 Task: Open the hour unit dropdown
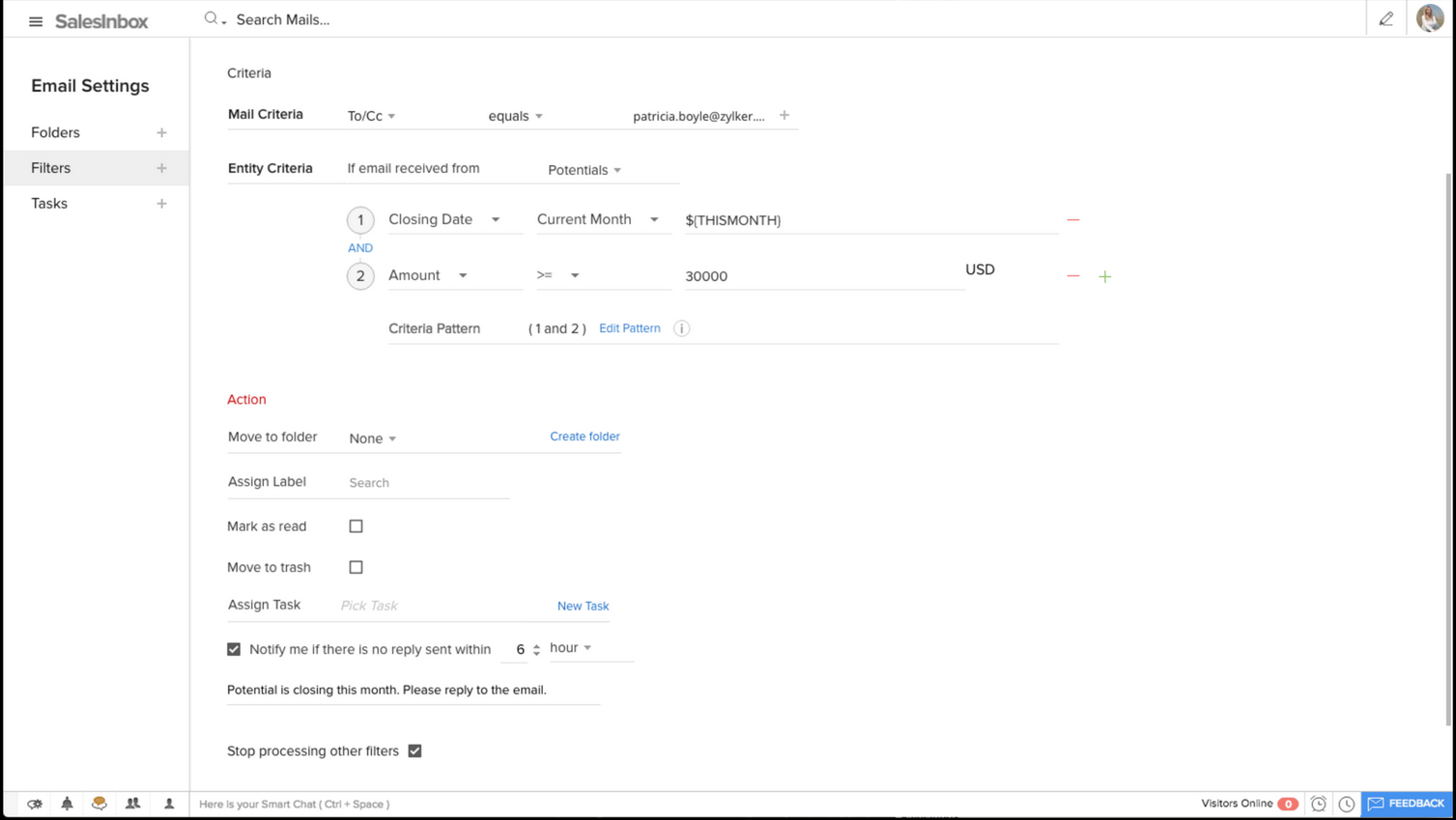(x=570, y=647)
